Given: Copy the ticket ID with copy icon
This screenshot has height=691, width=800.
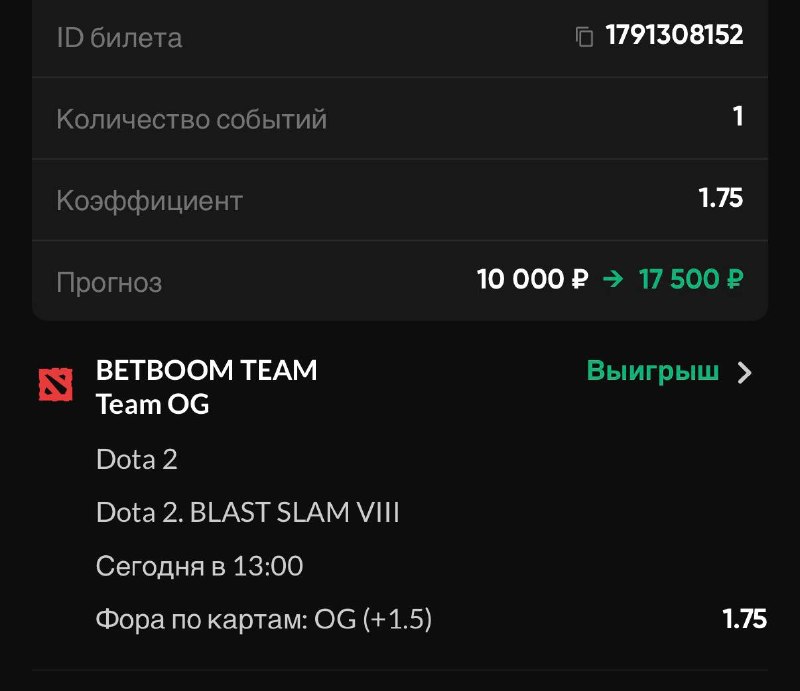Looking at the screenshot, I should [584, 37].
